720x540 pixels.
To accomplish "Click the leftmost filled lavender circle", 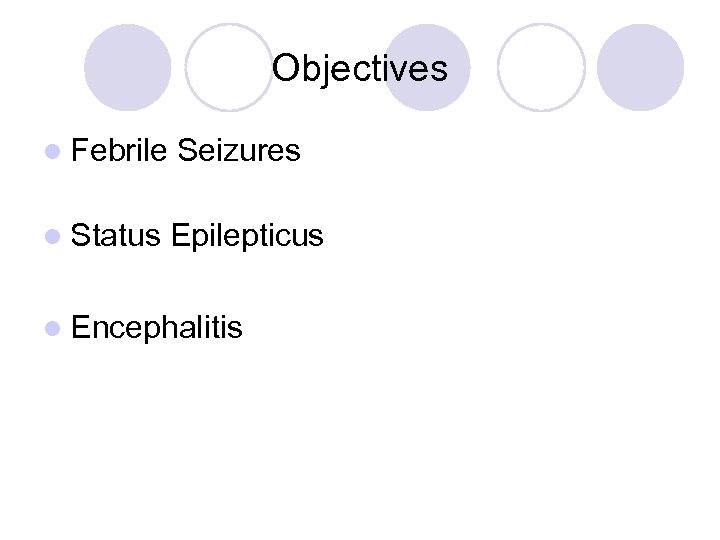I will click(x=127, y=67).
